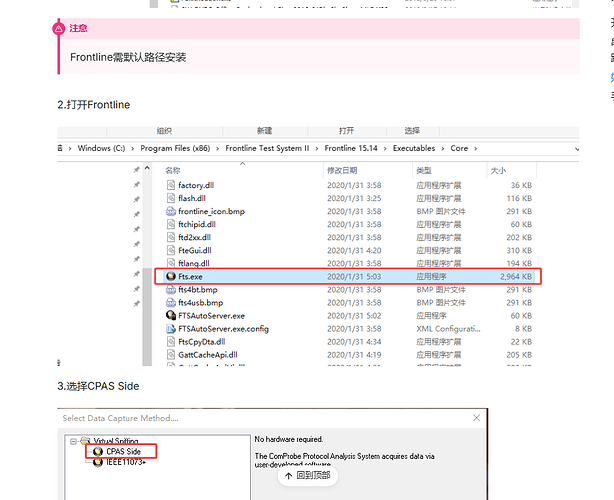
Task: Select the fts4usb.bmp file name
Action: (x=200, y=303)
